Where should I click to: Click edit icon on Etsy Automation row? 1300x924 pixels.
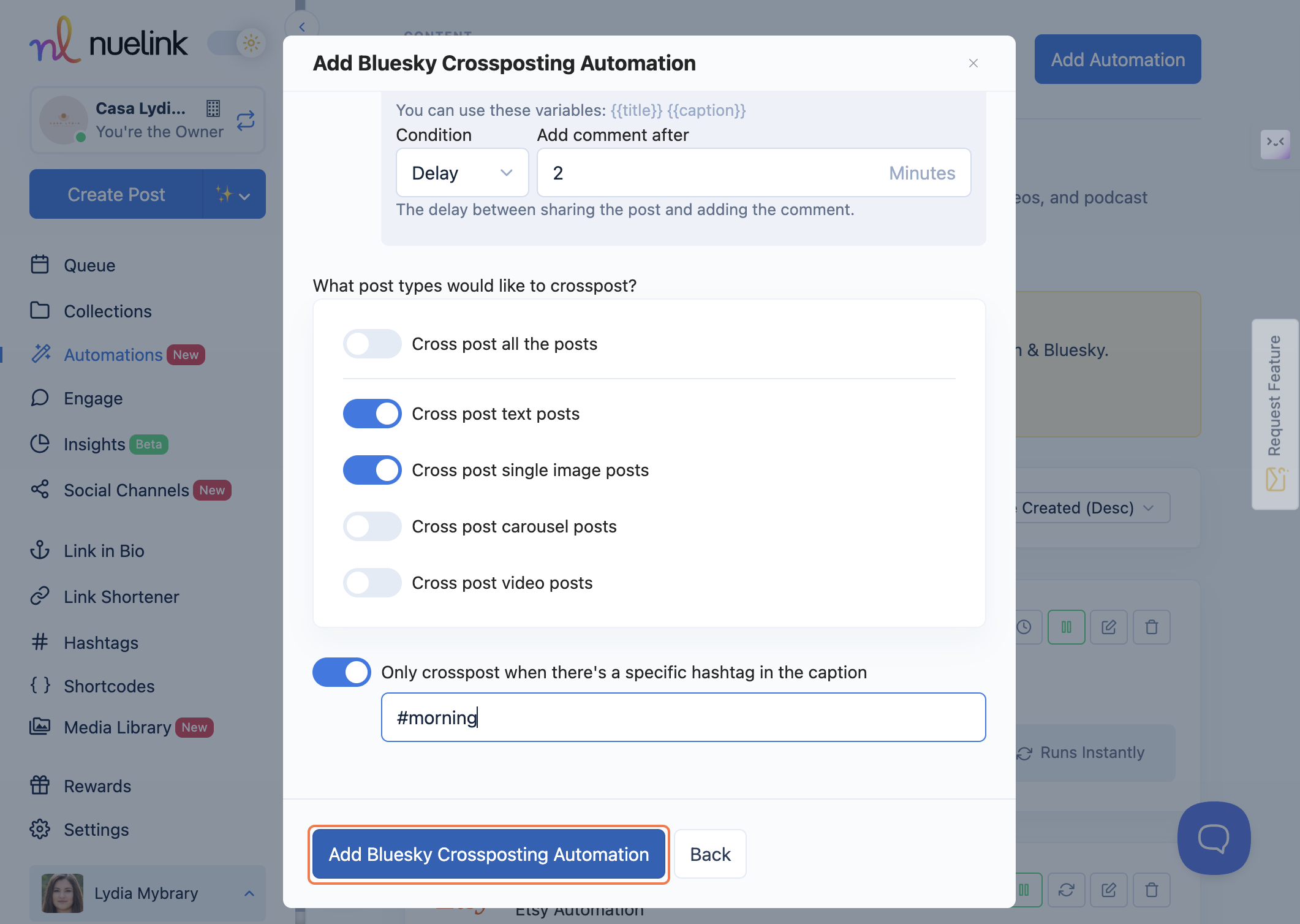point(1109,890)
